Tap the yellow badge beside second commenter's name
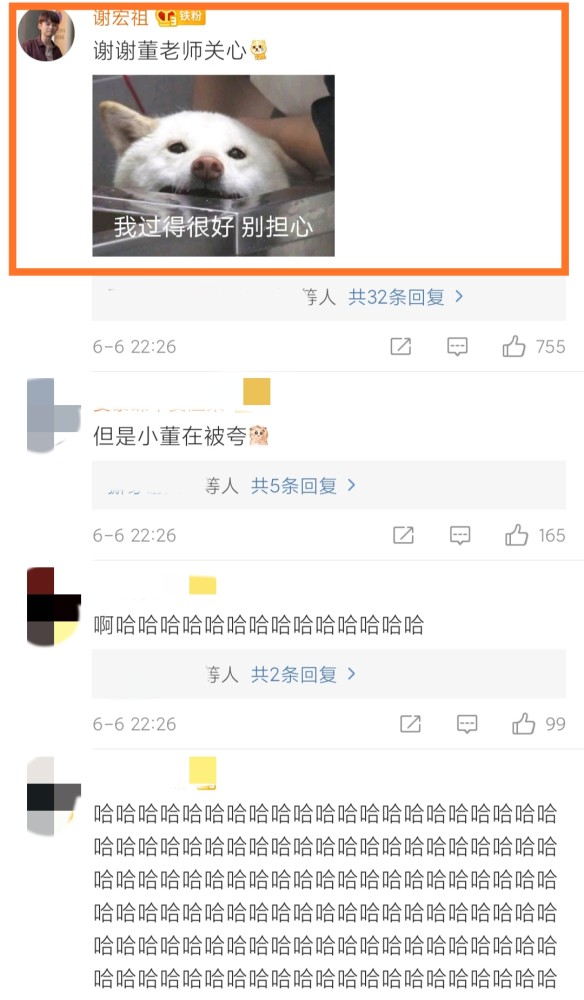Screen dimensions: 584x1000 (257, 392)
